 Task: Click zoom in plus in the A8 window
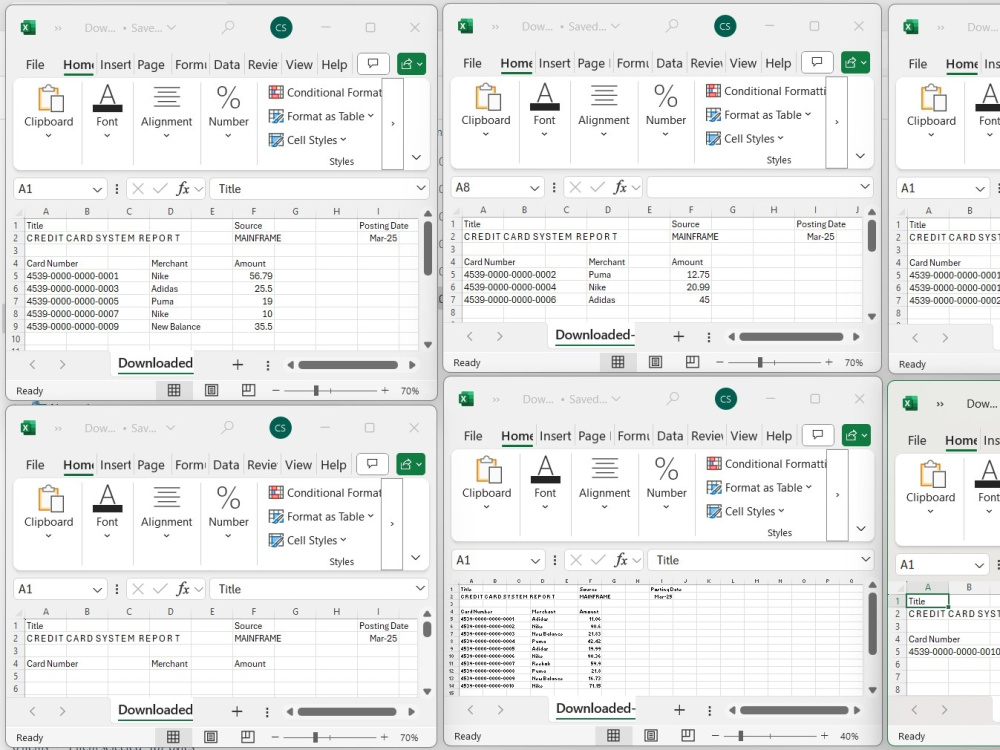828,362
